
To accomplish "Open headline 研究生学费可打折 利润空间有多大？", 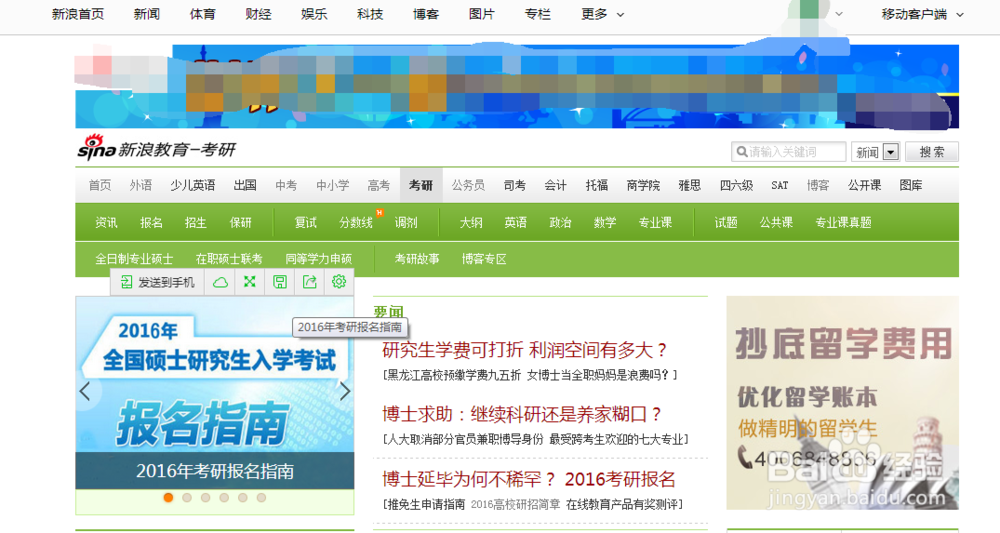I will tap(524, 349).
